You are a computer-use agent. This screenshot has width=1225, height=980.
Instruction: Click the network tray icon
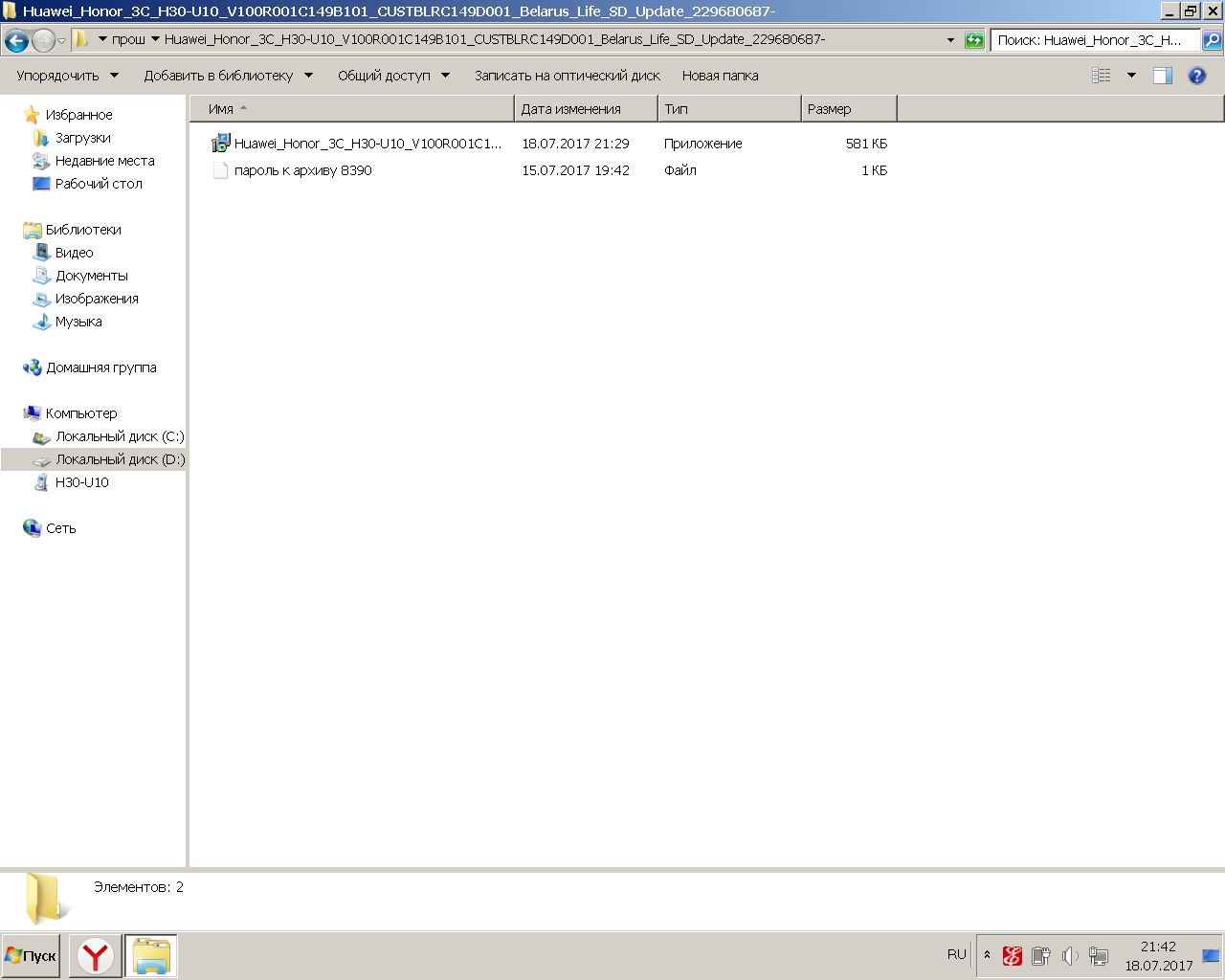pos(1099,956)
